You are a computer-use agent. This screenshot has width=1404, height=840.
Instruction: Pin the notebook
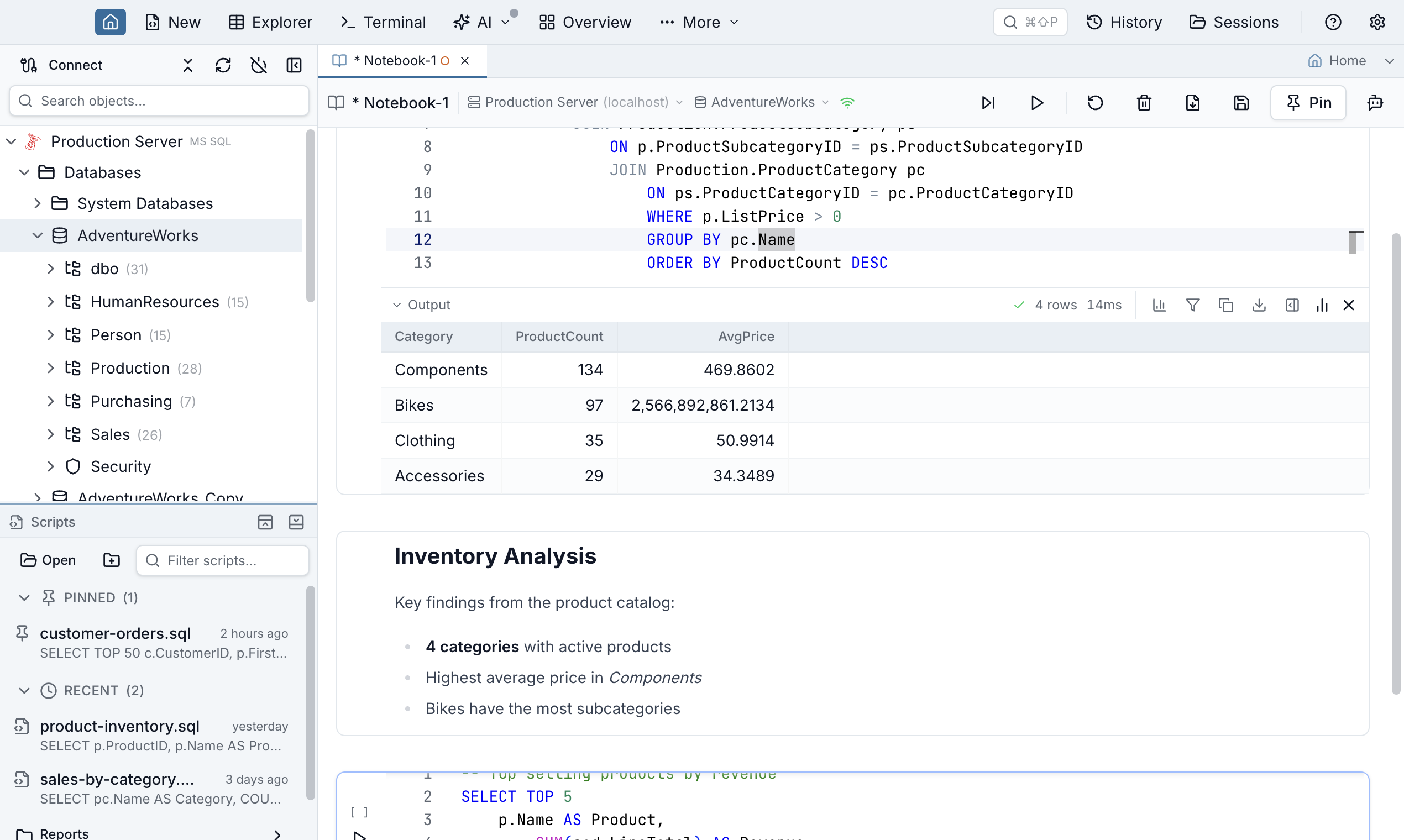[1308, 102]
